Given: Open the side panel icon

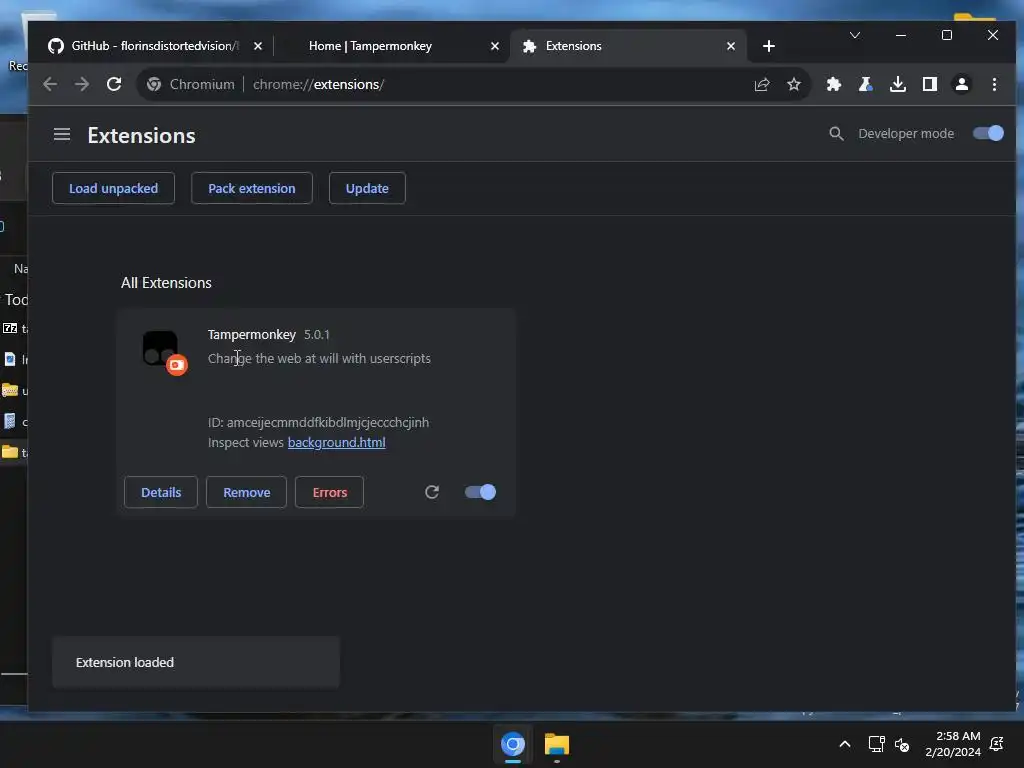Looking at the screenshot, I should (x=930, y=84).
